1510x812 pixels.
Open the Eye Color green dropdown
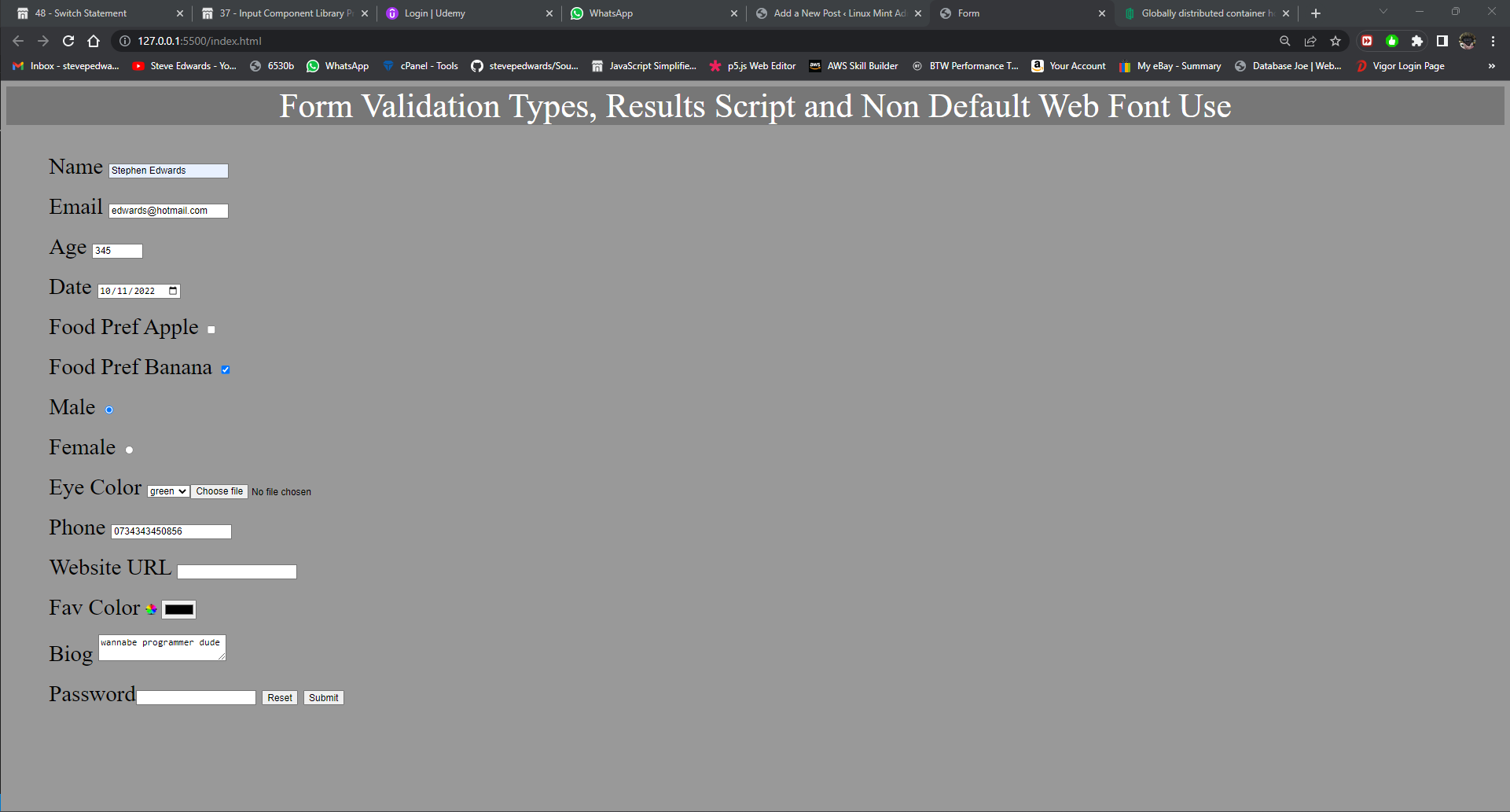168,491
